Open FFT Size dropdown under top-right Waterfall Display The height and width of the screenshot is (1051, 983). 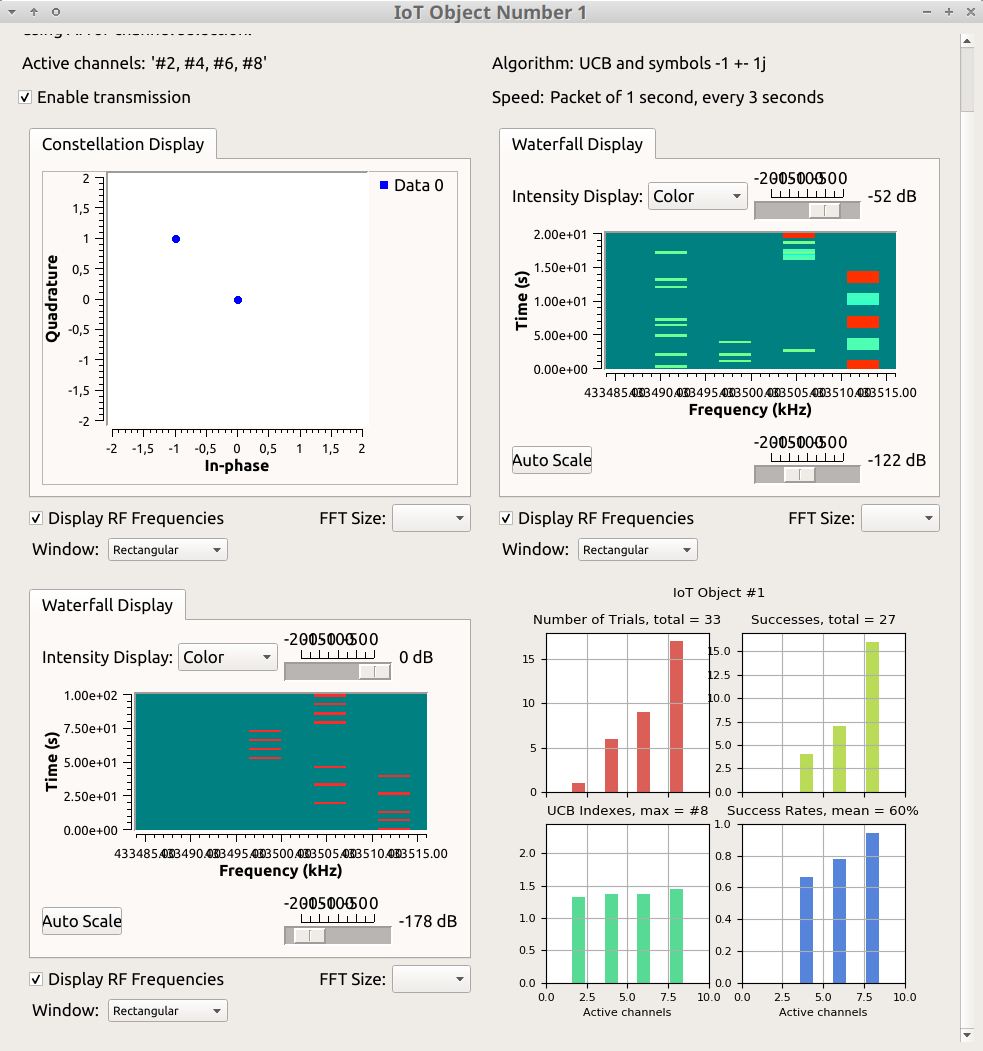coord(900,518)
